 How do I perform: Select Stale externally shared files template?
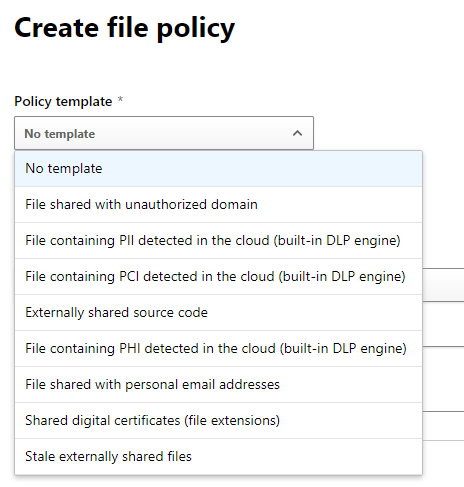218,457
